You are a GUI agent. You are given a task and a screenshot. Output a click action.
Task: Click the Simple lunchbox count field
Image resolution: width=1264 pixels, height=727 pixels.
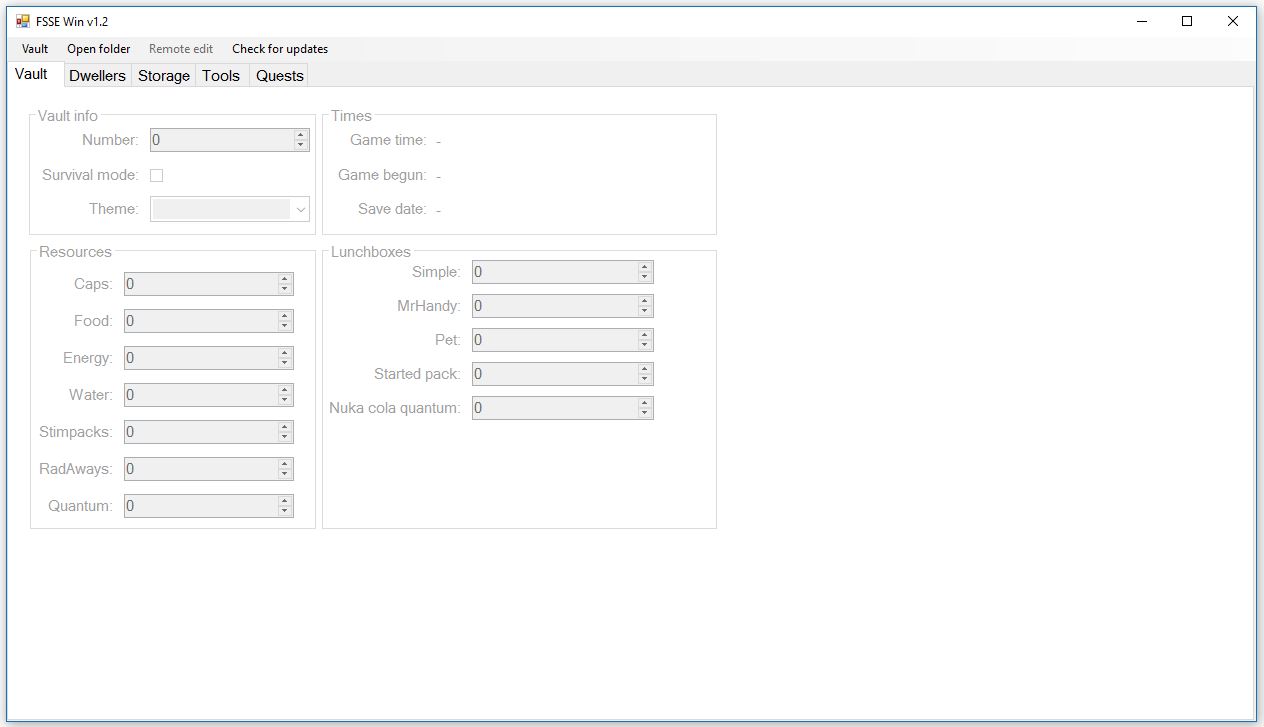(555, 272)
